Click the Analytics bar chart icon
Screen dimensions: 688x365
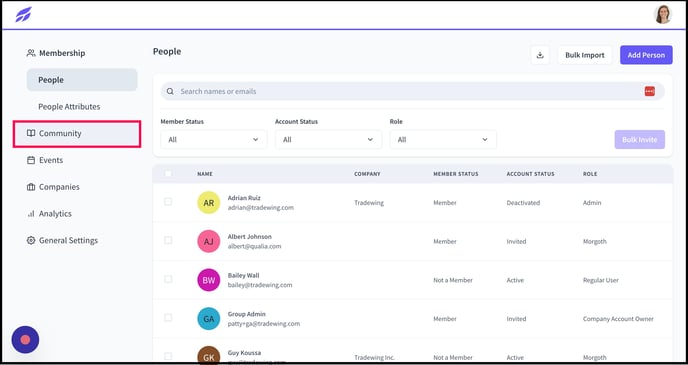coord(31,214)
